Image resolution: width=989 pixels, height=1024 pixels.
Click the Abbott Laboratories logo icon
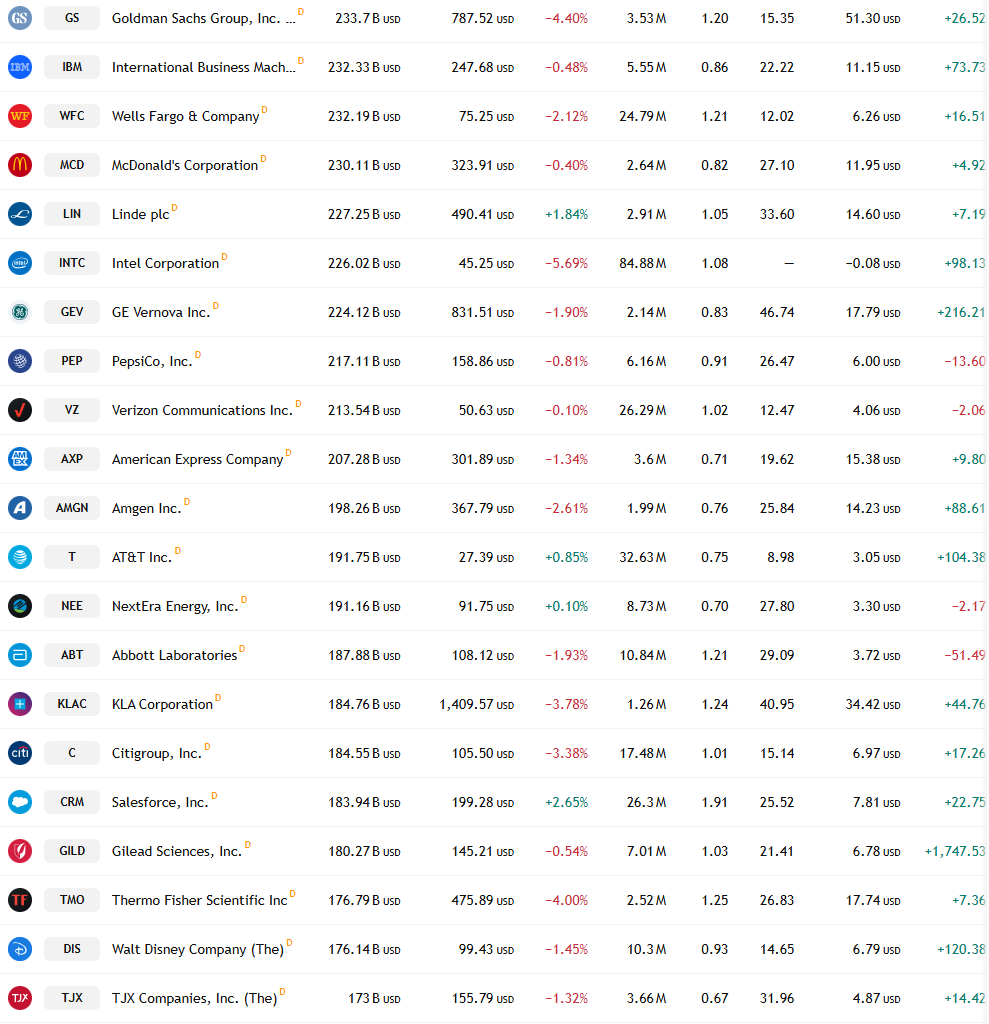[x=20, y=655]
